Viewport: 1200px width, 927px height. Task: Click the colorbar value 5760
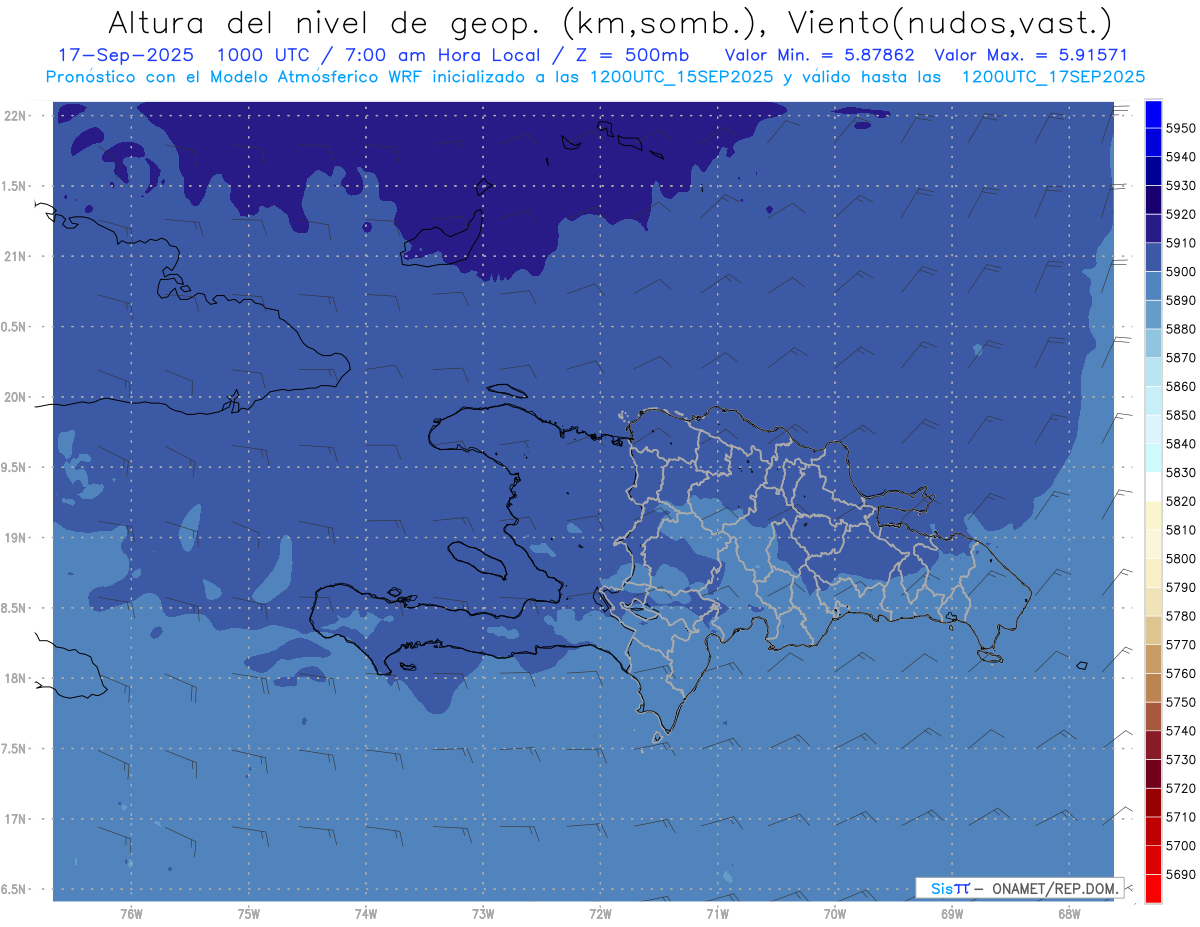[1180, 673]
